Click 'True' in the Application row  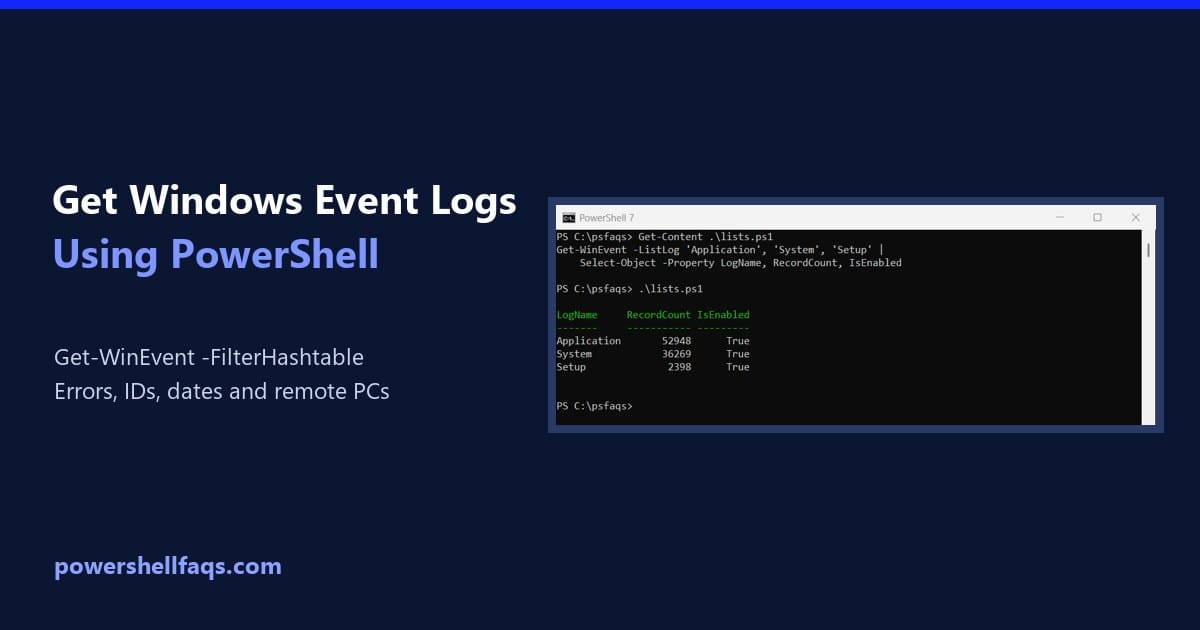coord(738,341)
